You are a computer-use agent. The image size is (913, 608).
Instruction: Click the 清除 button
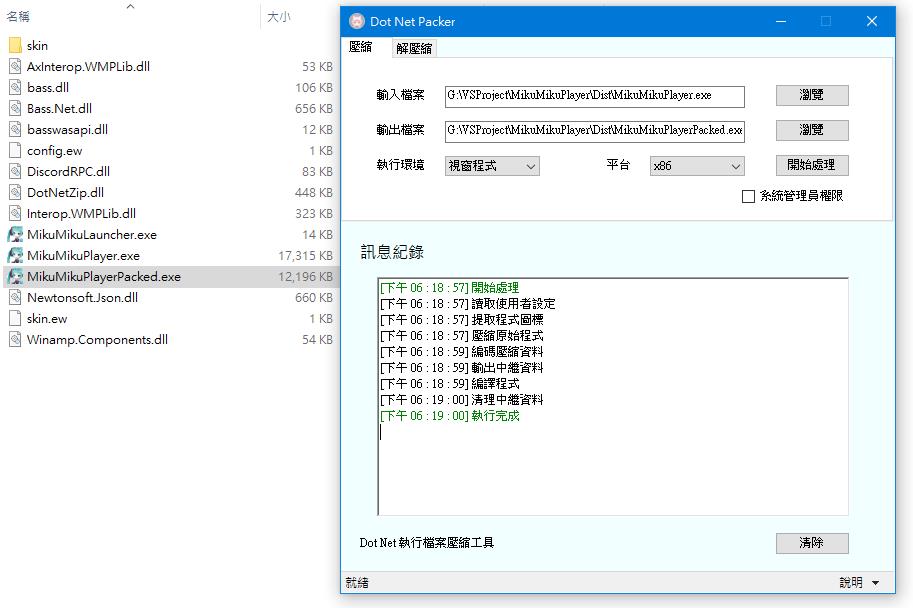tap(812, 543)
